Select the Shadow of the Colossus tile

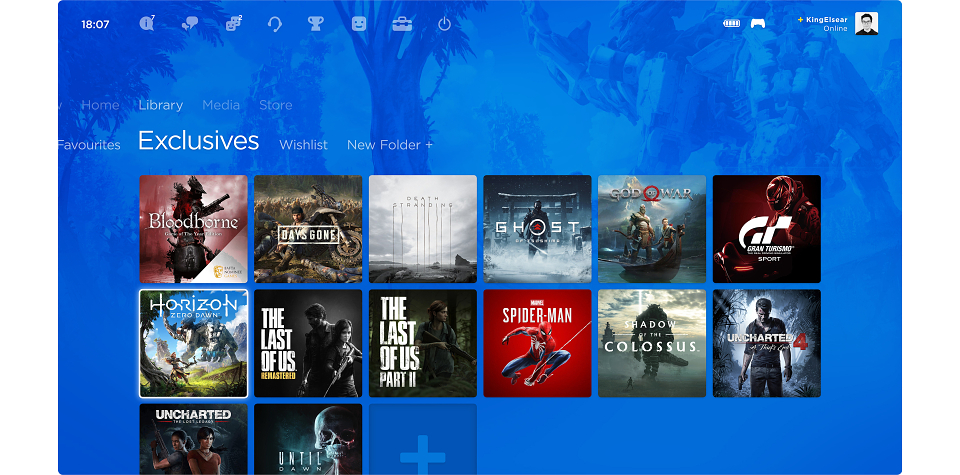click(x=652, y=343)
